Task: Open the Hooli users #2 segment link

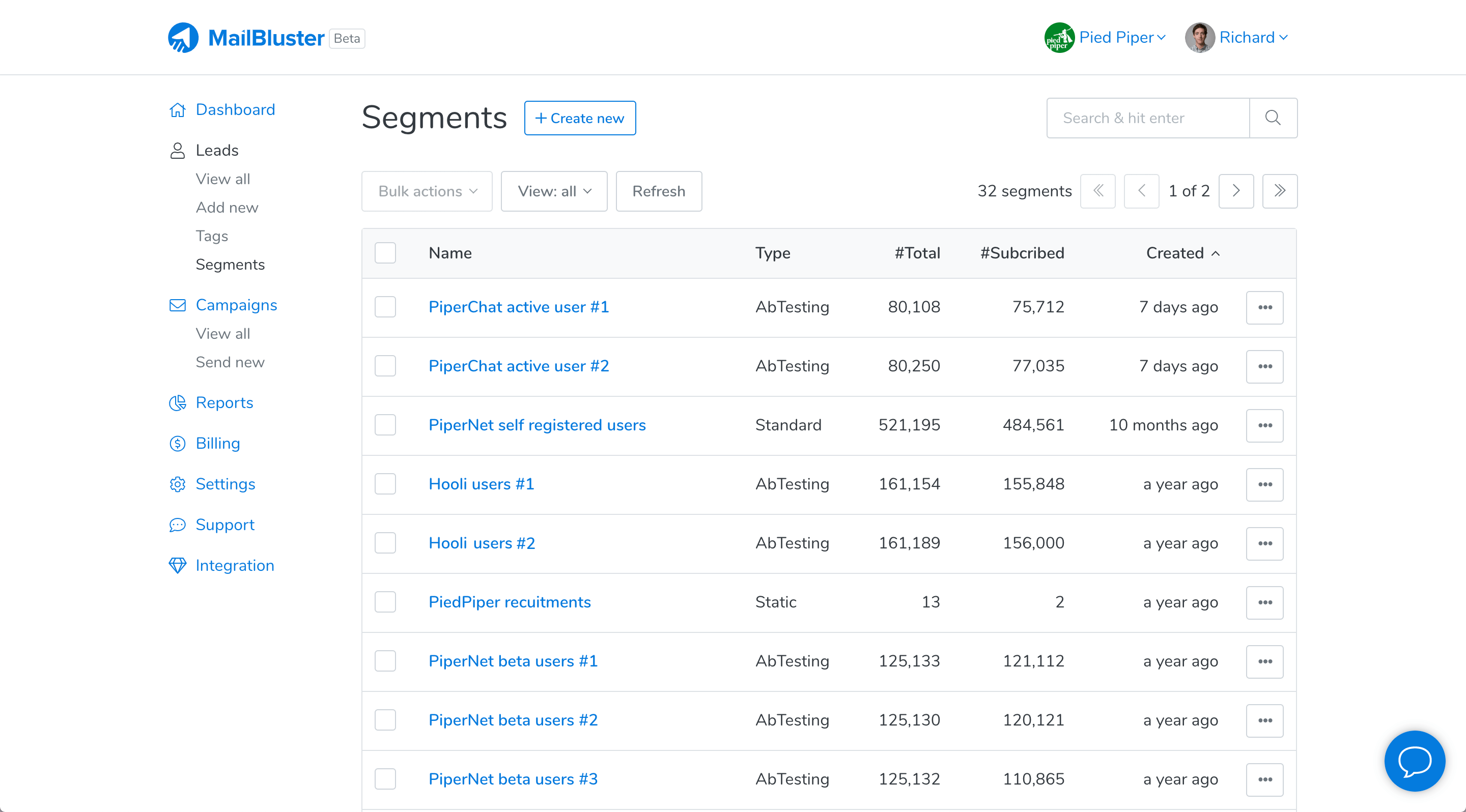Action: tap(482, 543)
